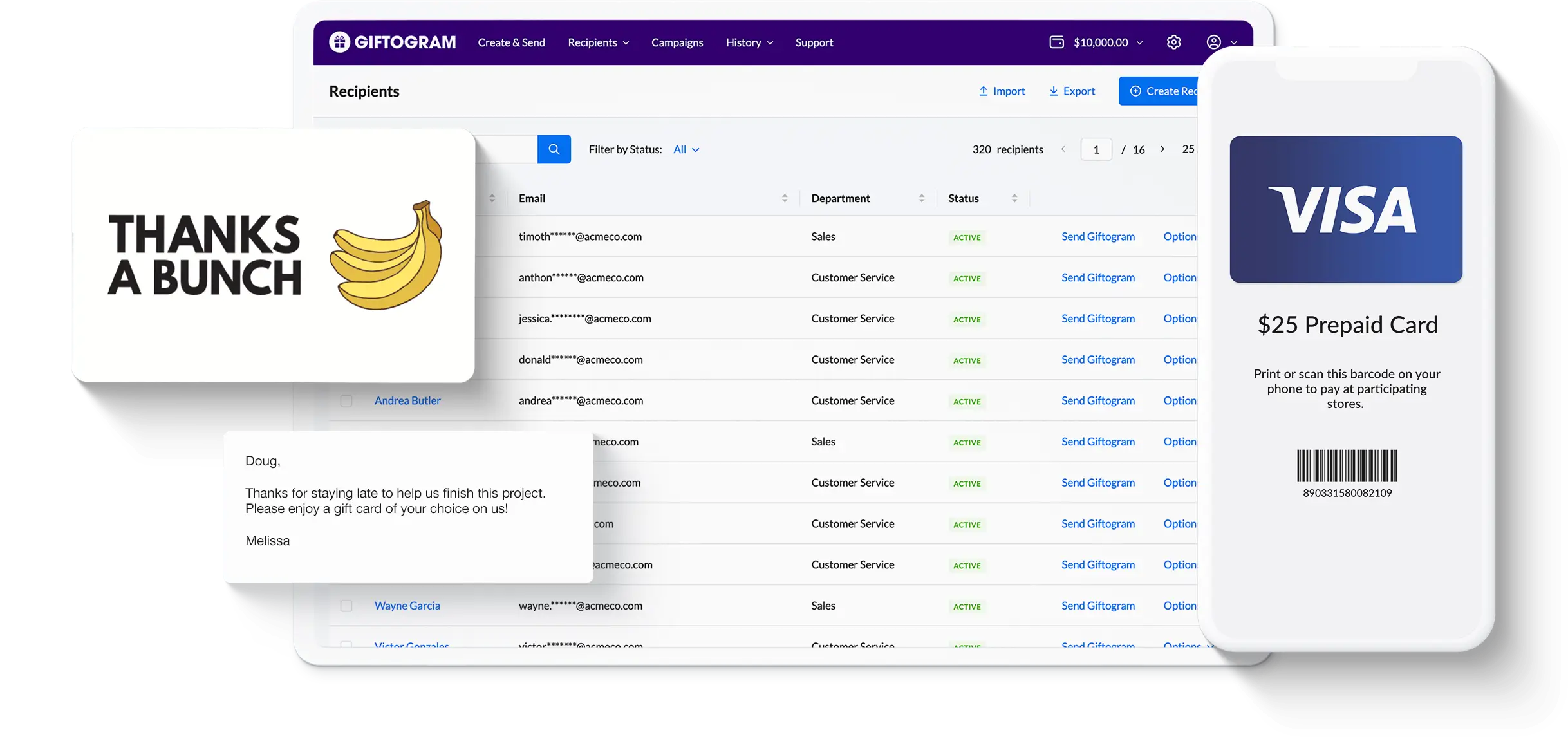Click the recipient search input field
This screenshot has width=1568, height=737.
pyautogui.click(x=506, y=149)
